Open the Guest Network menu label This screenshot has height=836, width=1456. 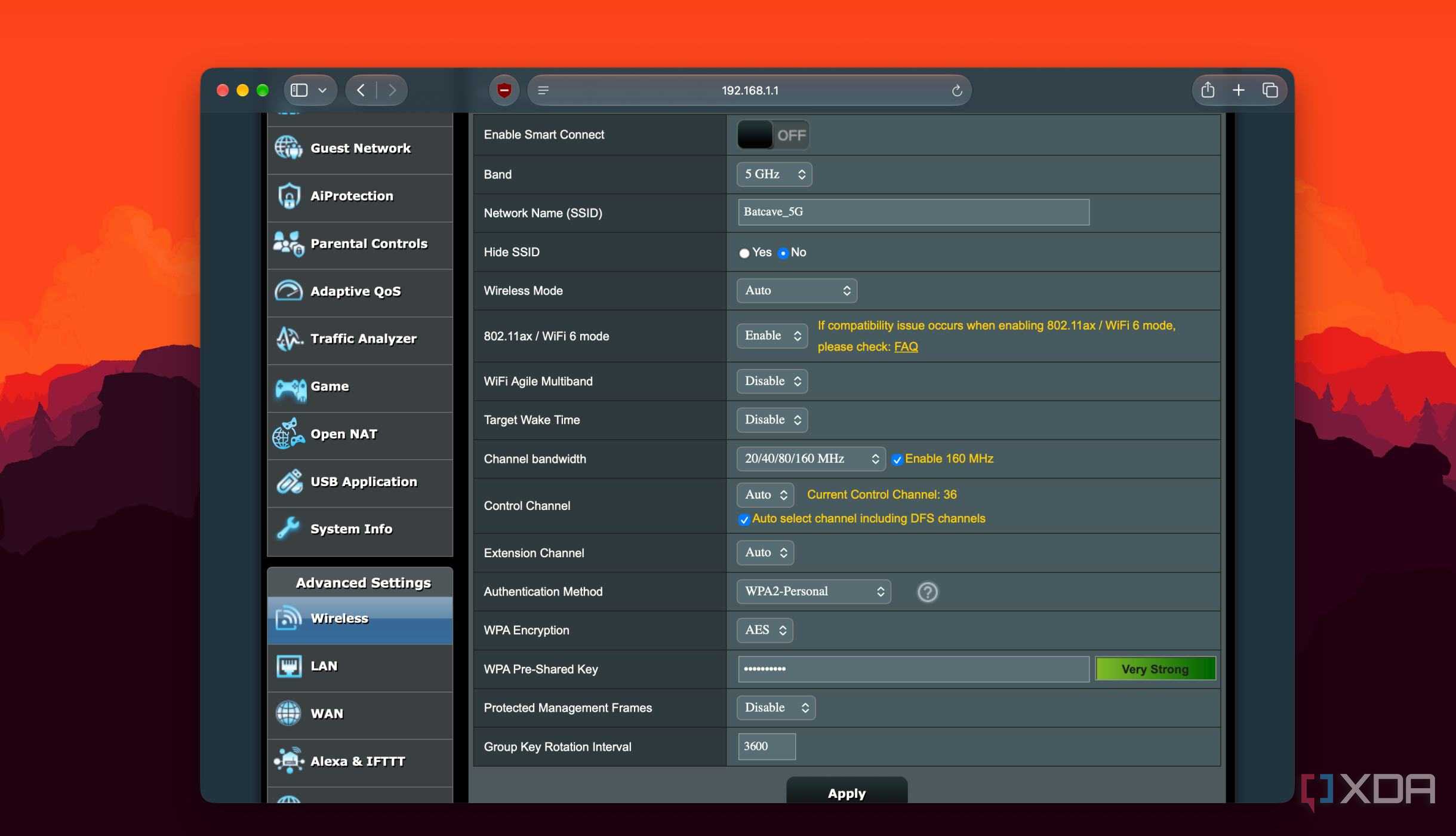click(x=361, y=148)
